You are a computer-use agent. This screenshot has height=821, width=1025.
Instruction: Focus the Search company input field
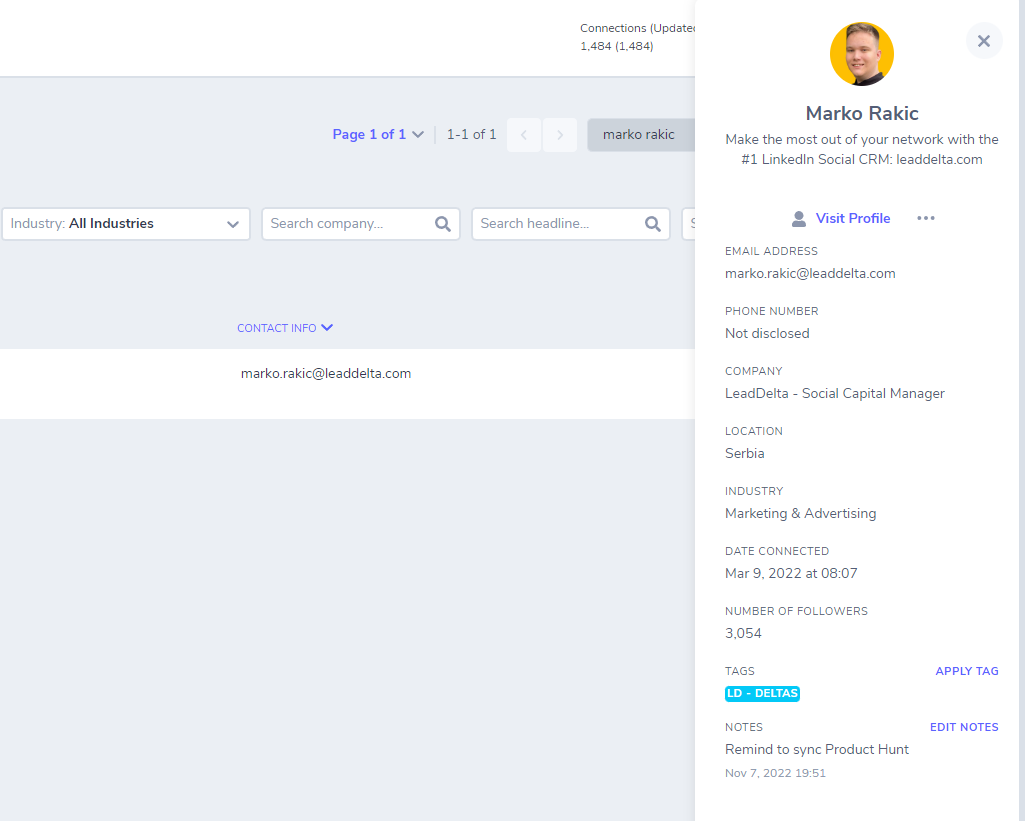coord(361,224)
